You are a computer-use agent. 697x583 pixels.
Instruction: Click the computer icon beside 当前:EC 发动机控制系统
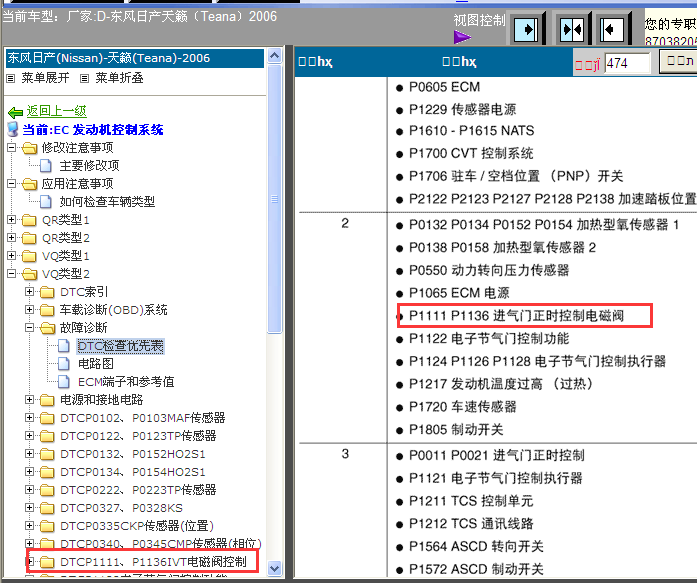click(13, 129)
